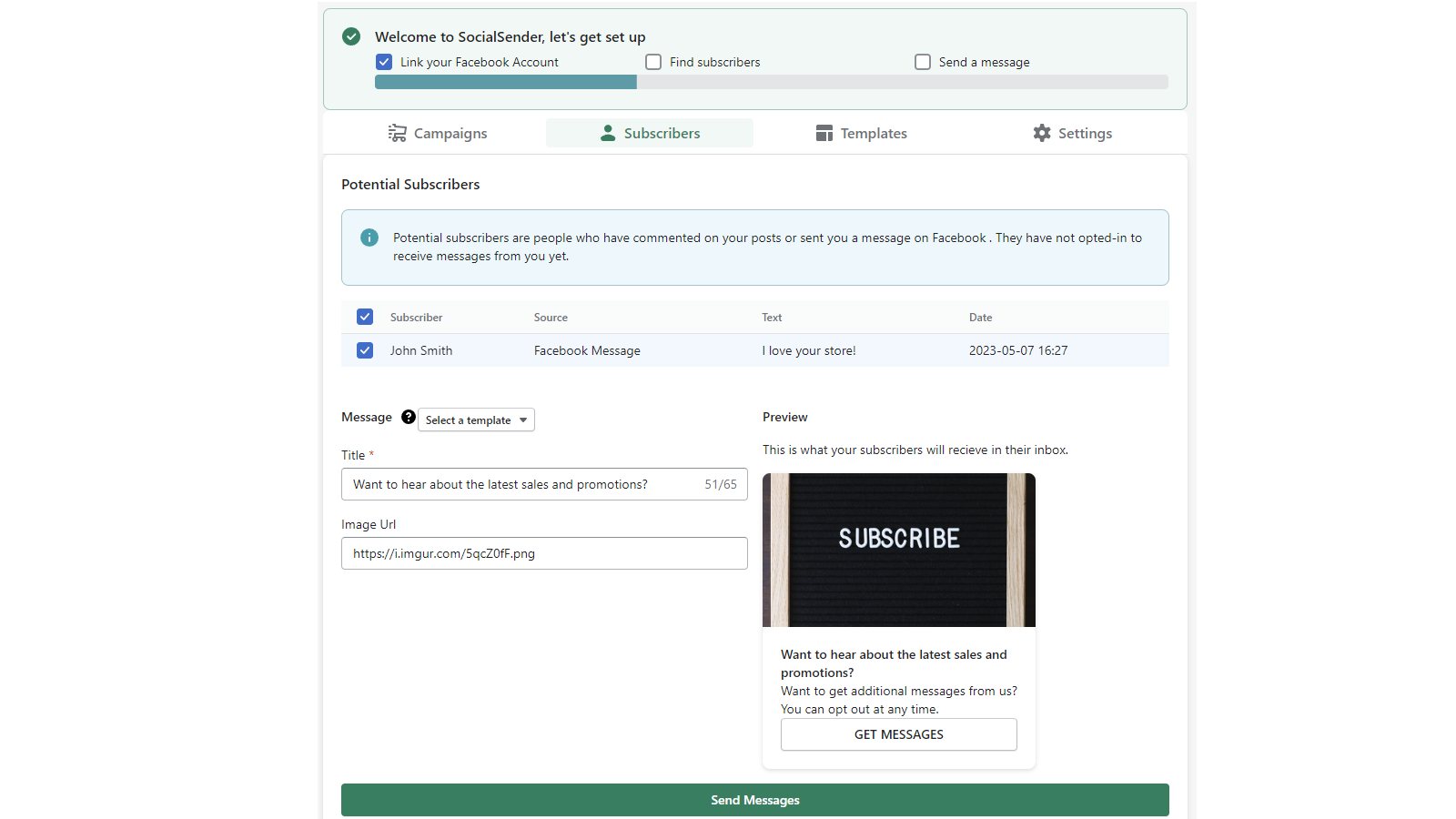Screen dimensions: 1456x819
Task: Focus the Title input field
Action: click(x=544, y=484)
